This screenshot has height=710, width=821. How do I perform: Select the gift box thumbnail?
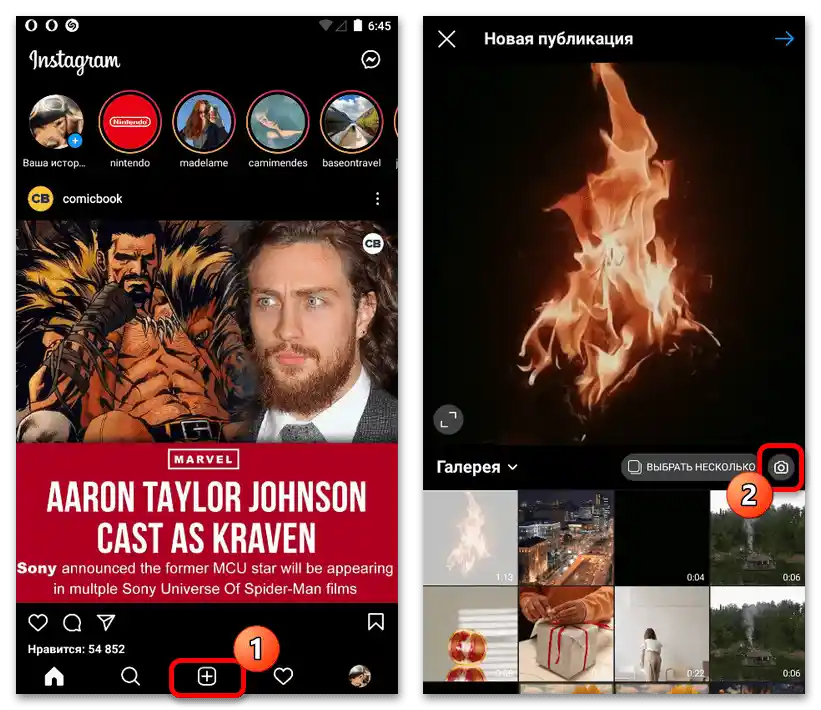click(566, 634)
